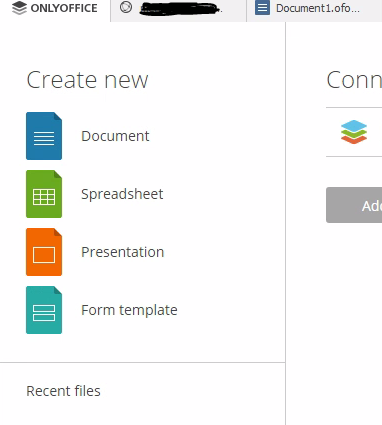Click the orange Presentation file icon
Viewport: 382px width, 425px height.
[x=44, y=252]
